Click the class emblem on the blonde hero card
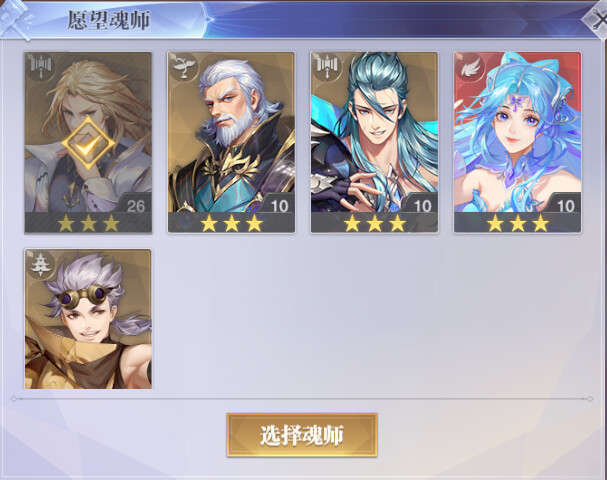The image size is (607, 480). click(41, 67)
